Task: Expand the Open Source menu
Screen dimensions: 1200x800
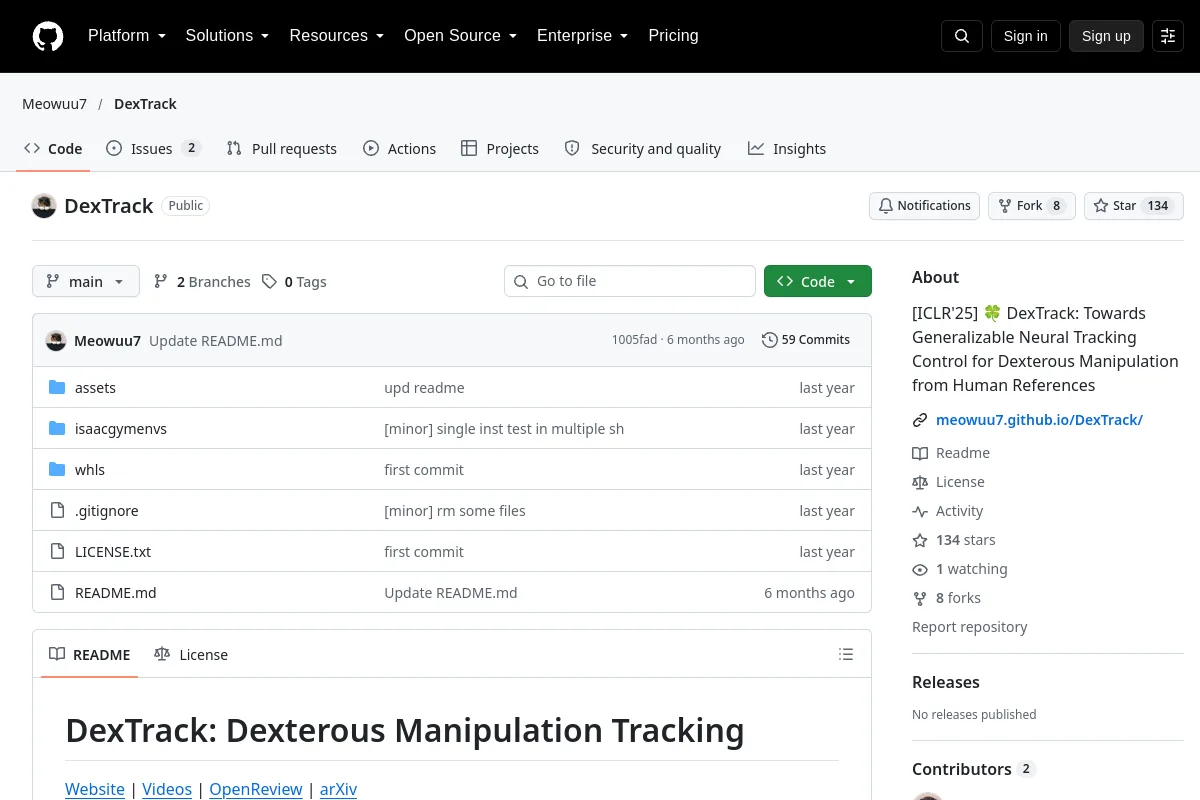Action: 460,36
